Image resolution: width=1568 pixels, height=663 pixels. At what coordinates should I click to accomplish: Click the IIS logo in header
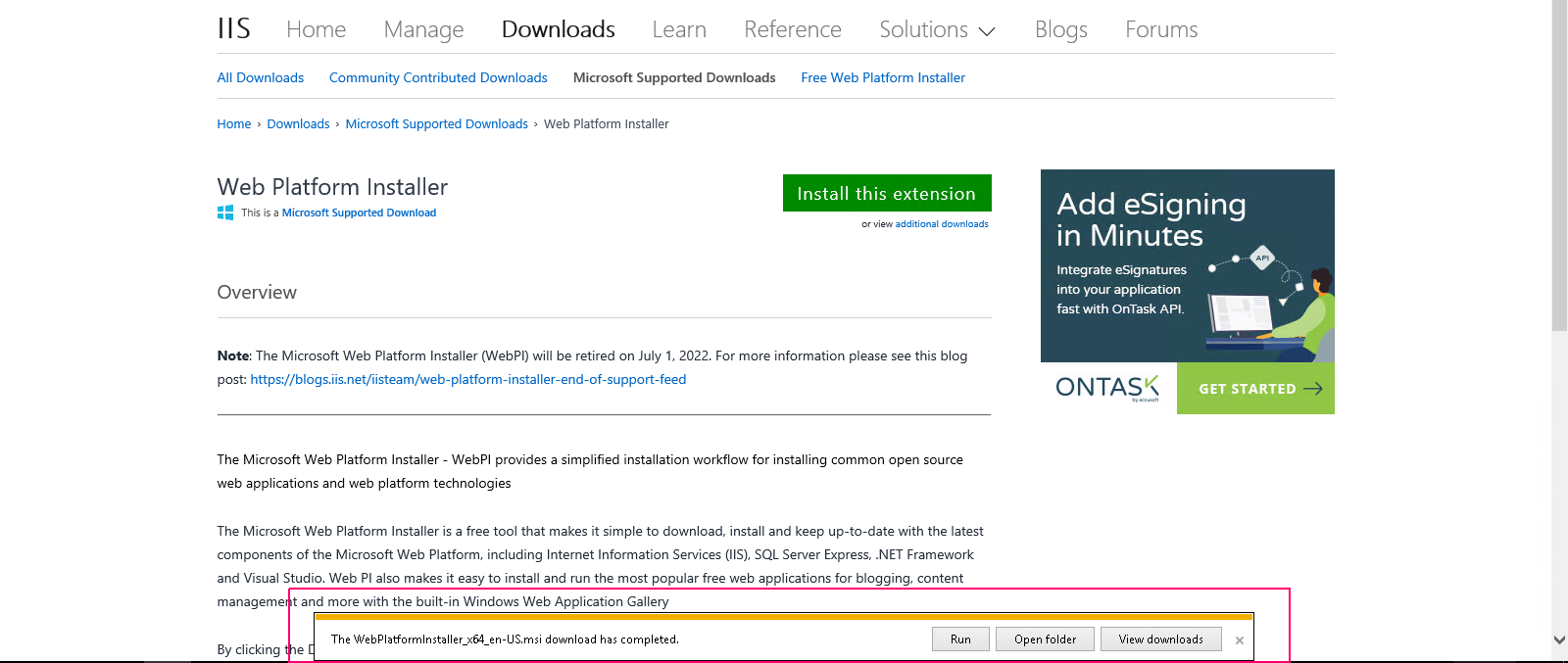234,28
